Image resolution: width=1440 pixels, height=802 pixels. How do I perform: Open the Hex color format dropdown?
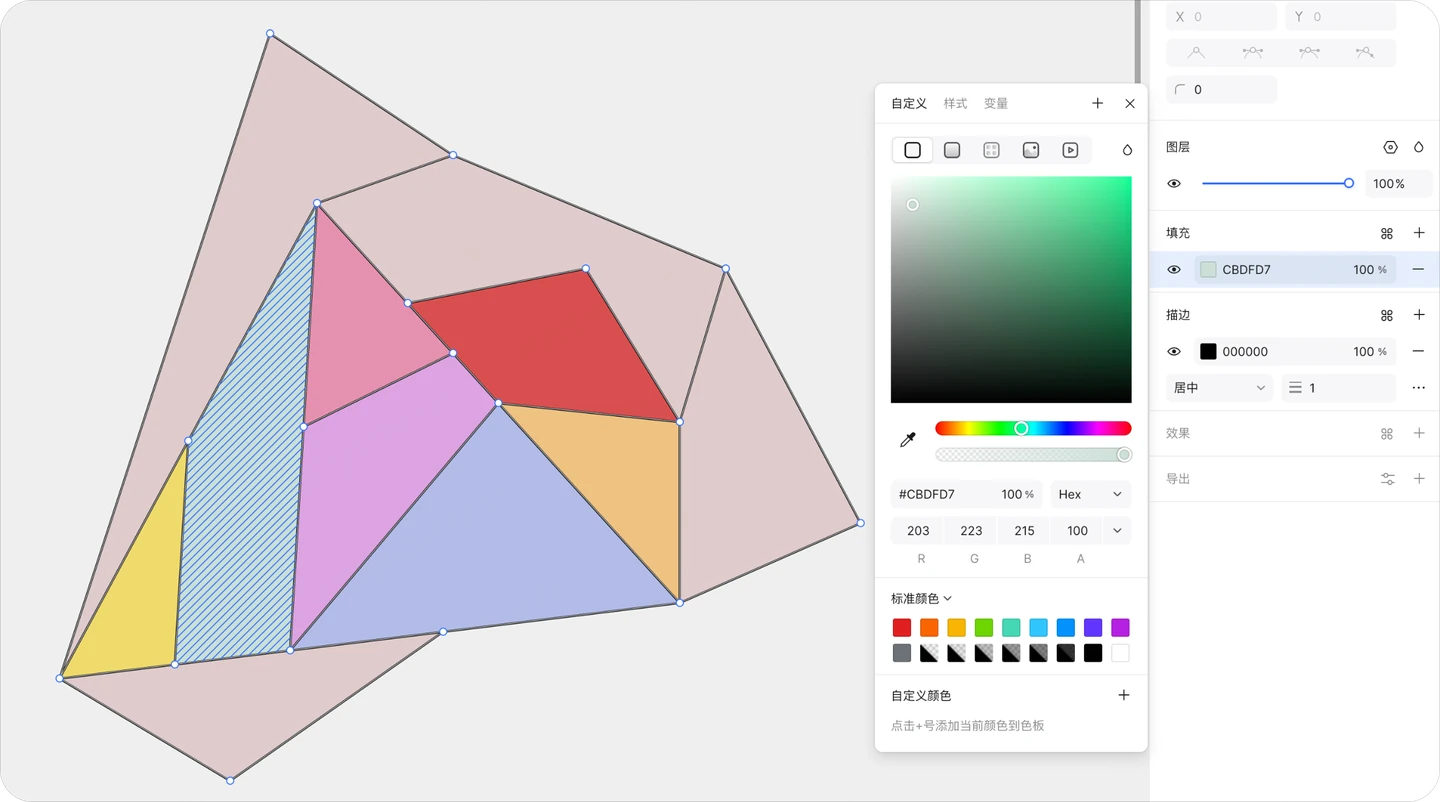(x=1090, y=494)
